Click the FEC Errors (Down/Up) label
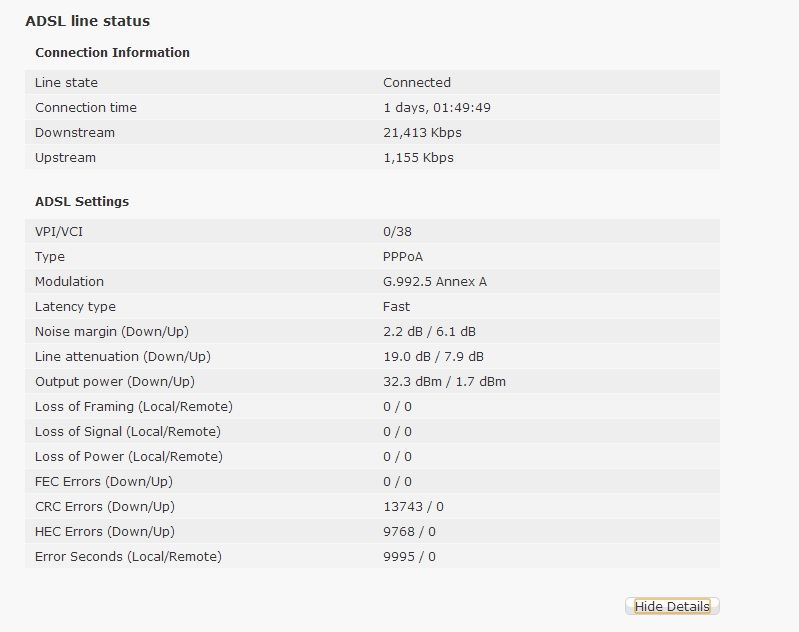 point(104,482)
